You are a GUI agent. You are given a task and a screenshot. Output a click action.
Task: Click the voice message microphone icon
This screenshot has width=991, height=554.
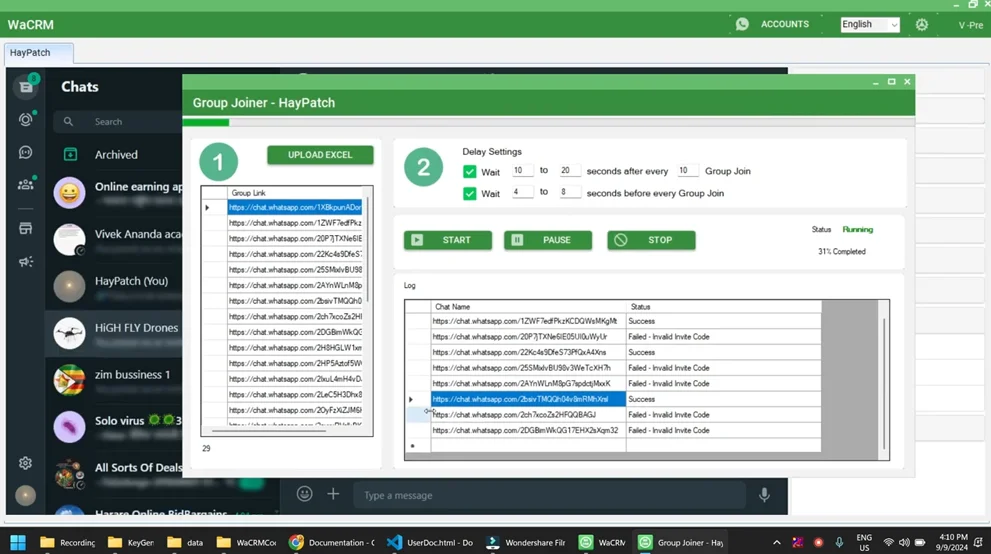[764, 495]
